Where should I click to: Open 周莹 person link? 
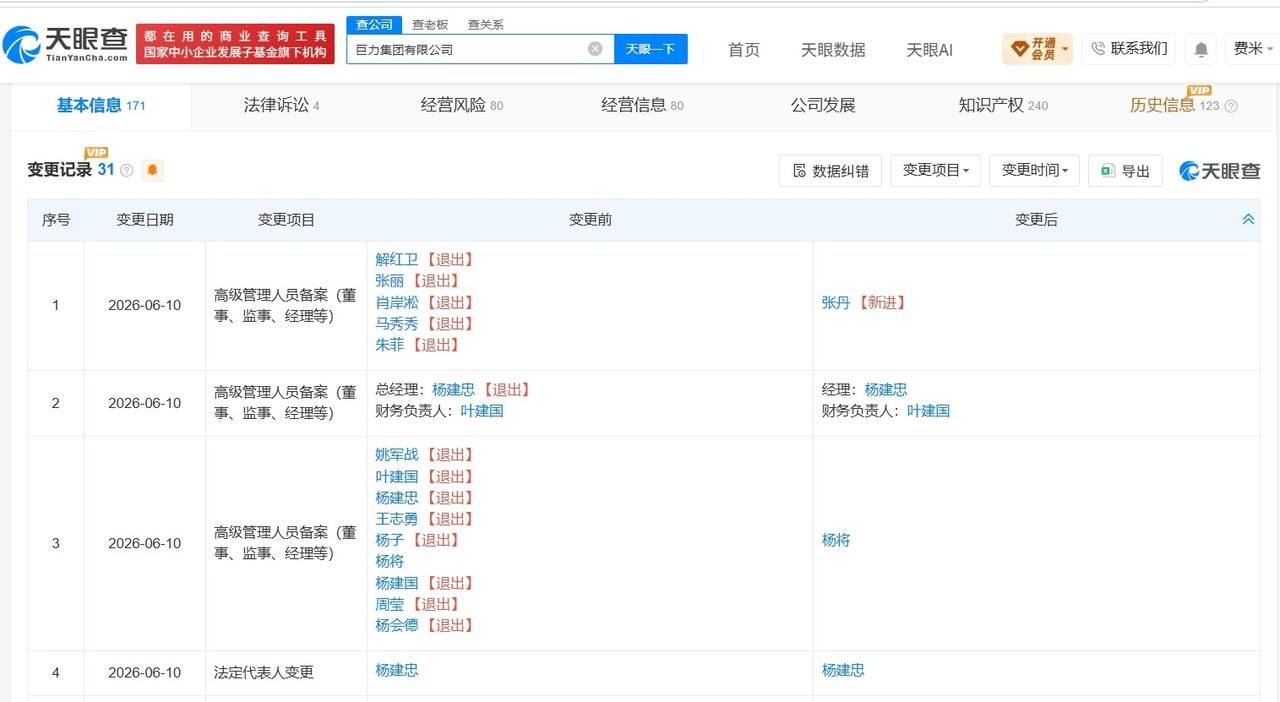coord(389,604)
